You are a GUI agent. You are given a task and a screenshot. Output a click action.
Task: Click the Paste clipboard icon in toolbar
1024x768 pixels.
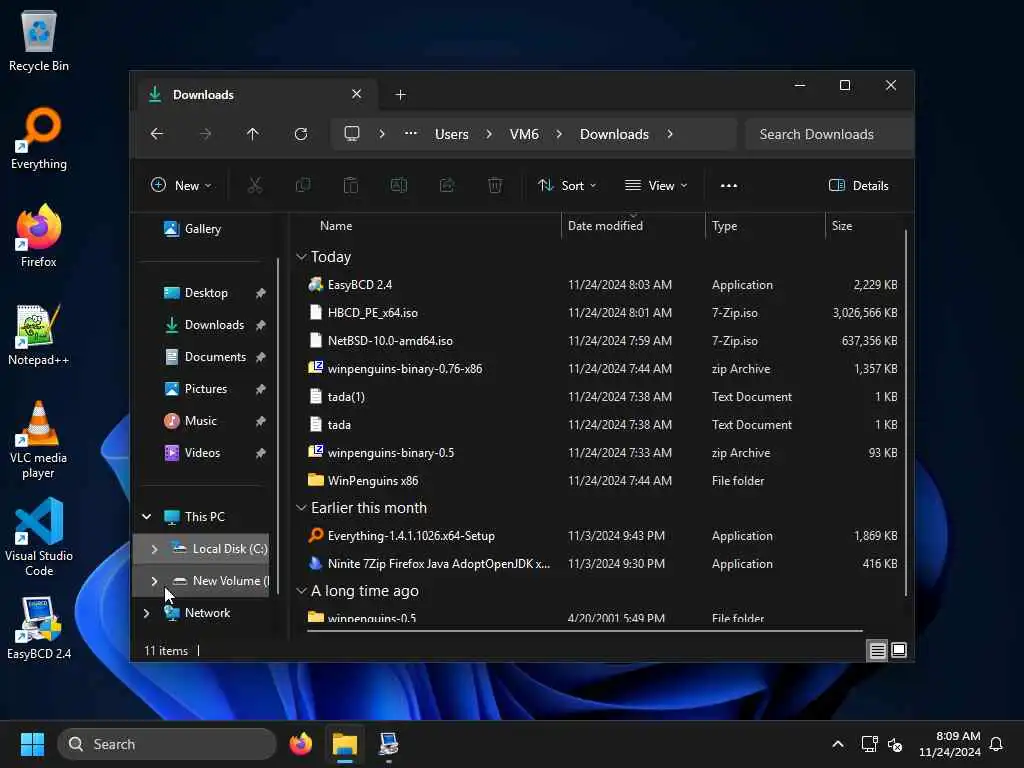(x=351, y=185)
